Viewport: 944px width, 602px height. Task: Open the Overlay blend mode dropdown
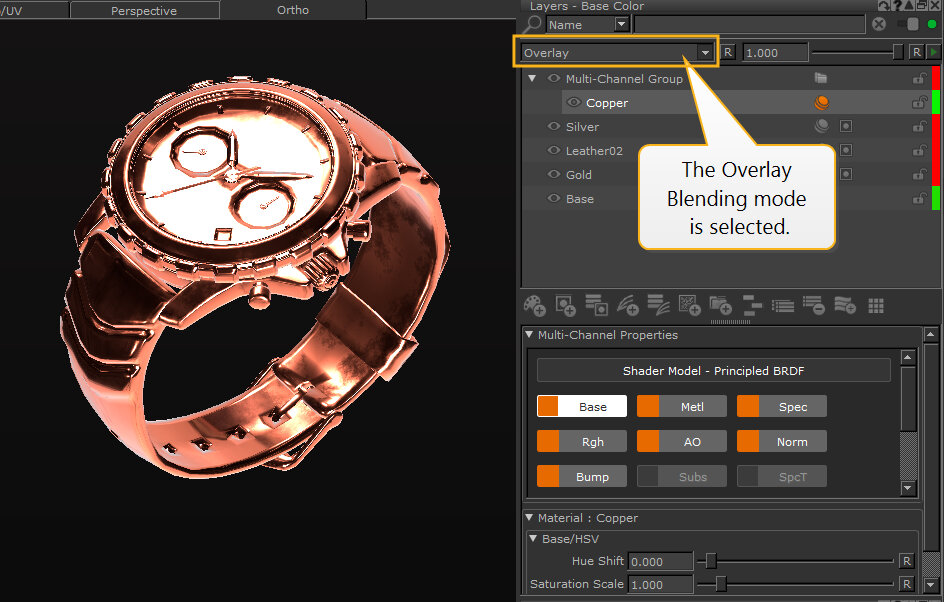pos(706,53)
